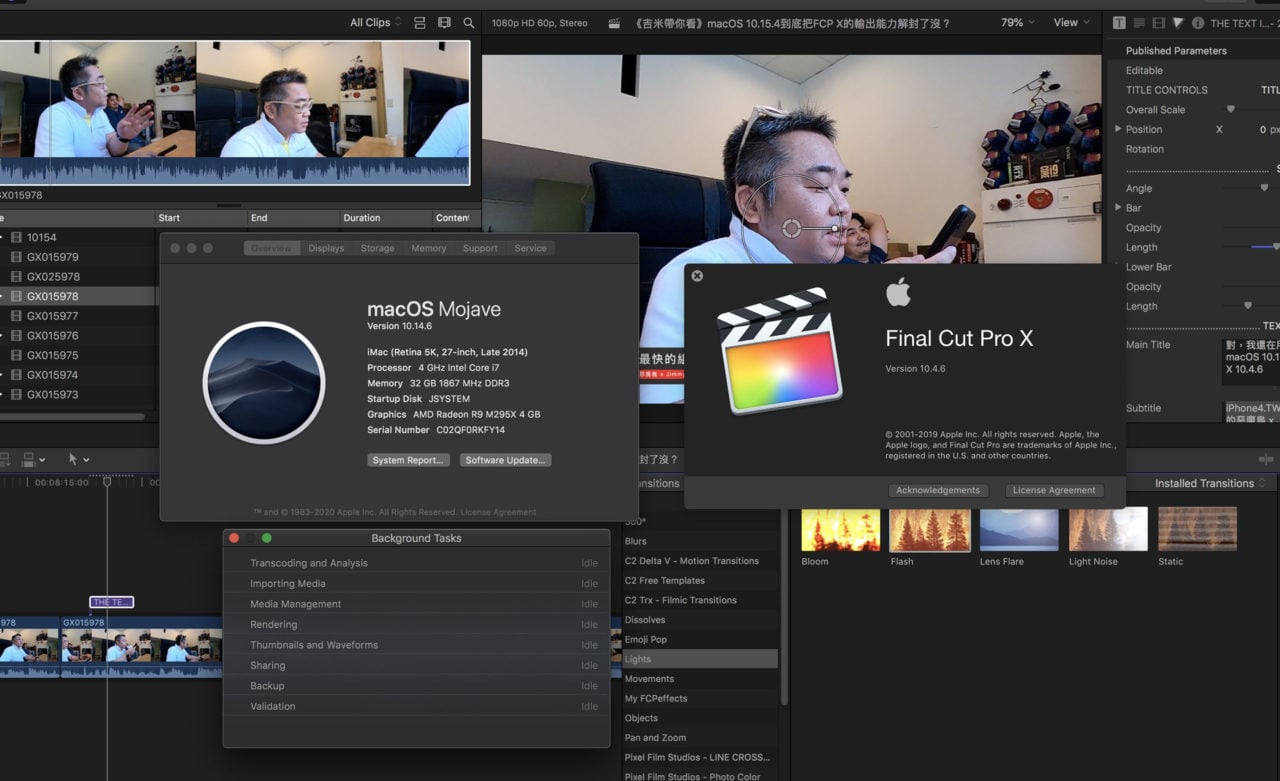Click the clip icon beside GX025978
Screen dimensions: 1280x781
tap(16, 277)
